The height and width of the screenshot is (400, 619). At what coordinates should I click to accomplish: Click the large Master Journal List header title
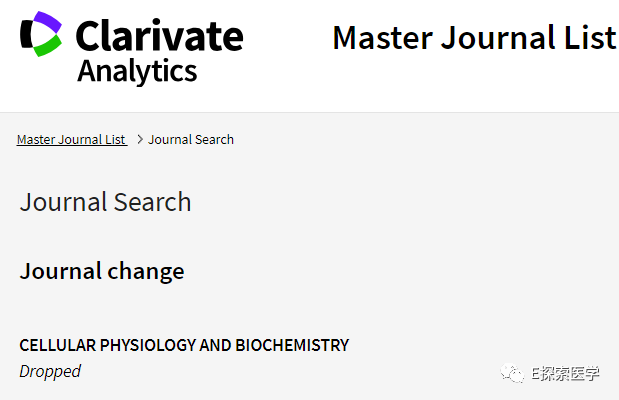point(474,38)
